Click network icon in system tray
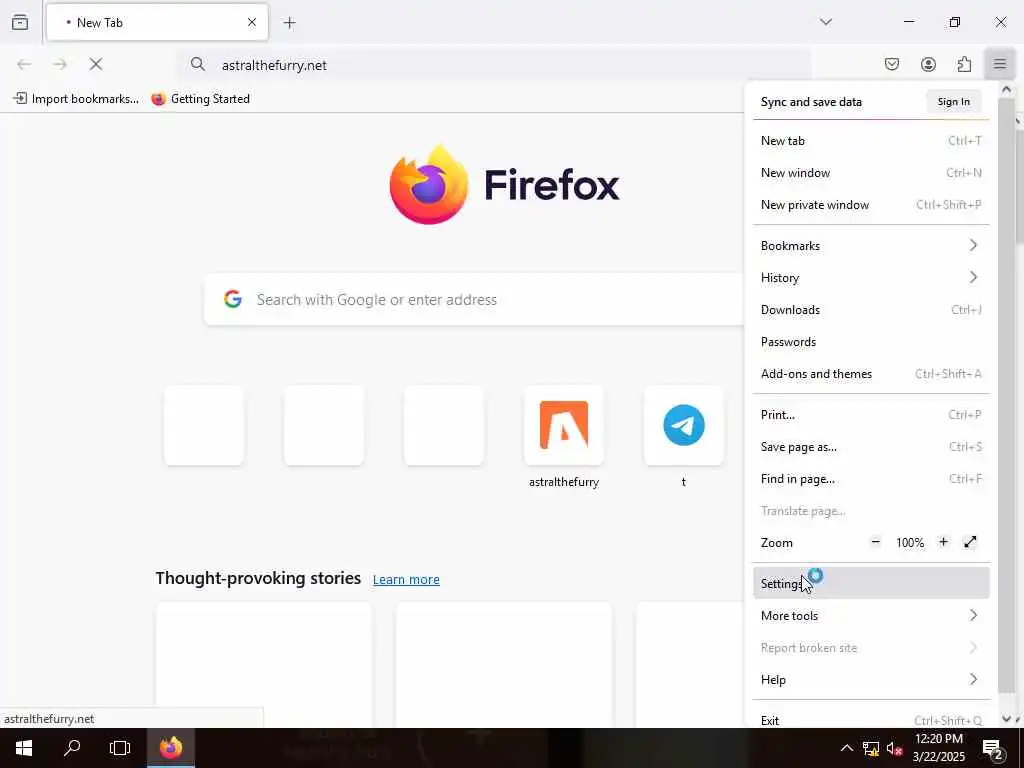Screen dimensions: 1024x768 pyautogui.click(x=871, y=748)
